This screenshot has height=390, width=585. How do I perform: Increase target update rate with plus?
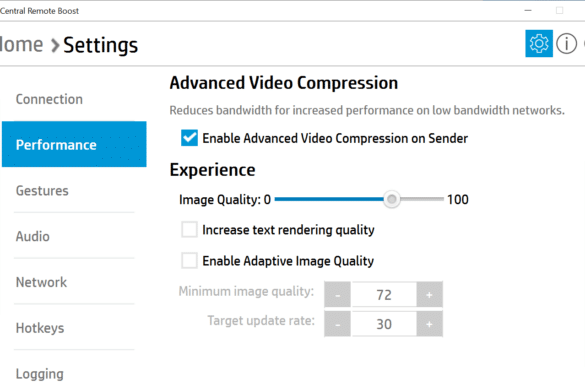pyautogui.click(x=429, y=324)
